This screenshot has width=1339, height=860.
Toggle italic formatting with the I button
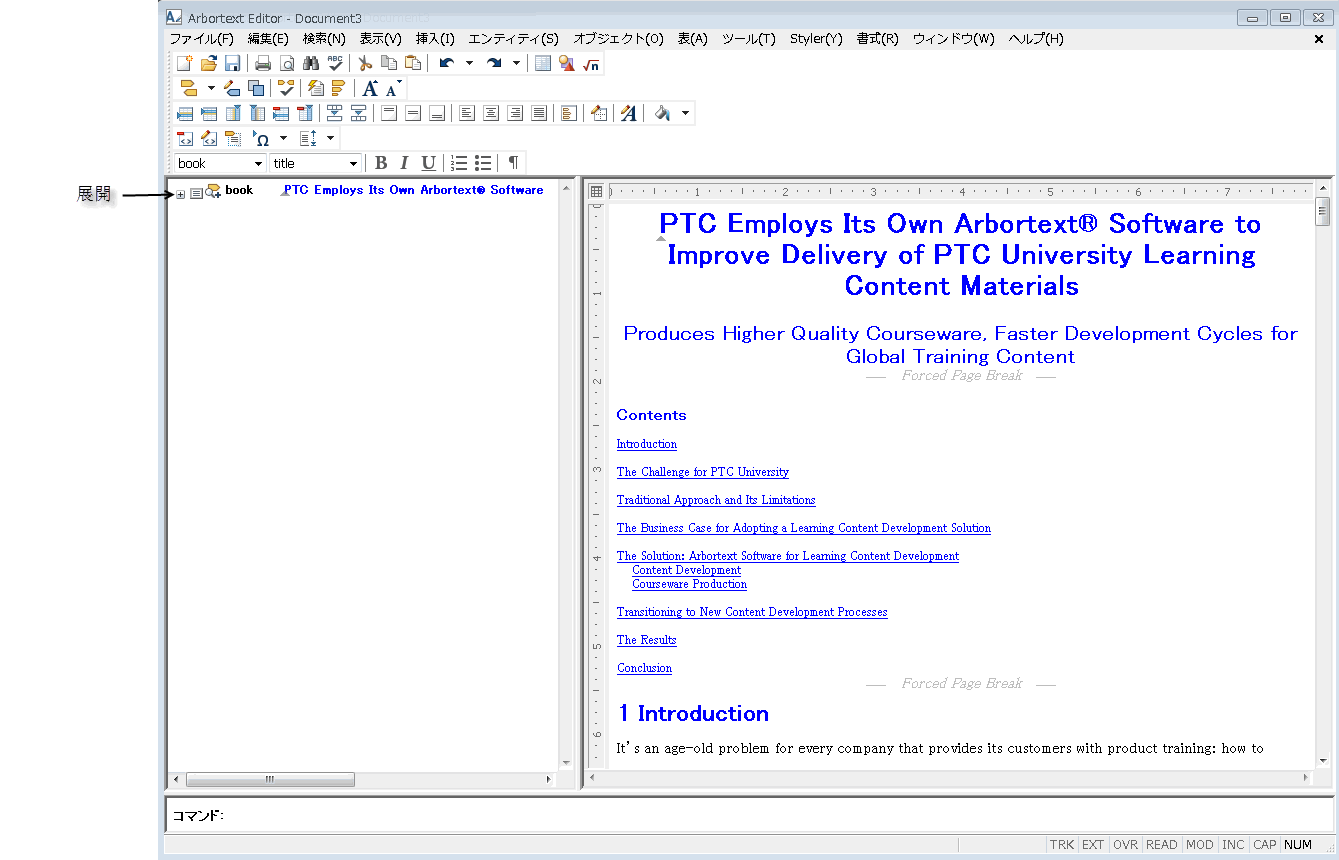coord(404,163)
